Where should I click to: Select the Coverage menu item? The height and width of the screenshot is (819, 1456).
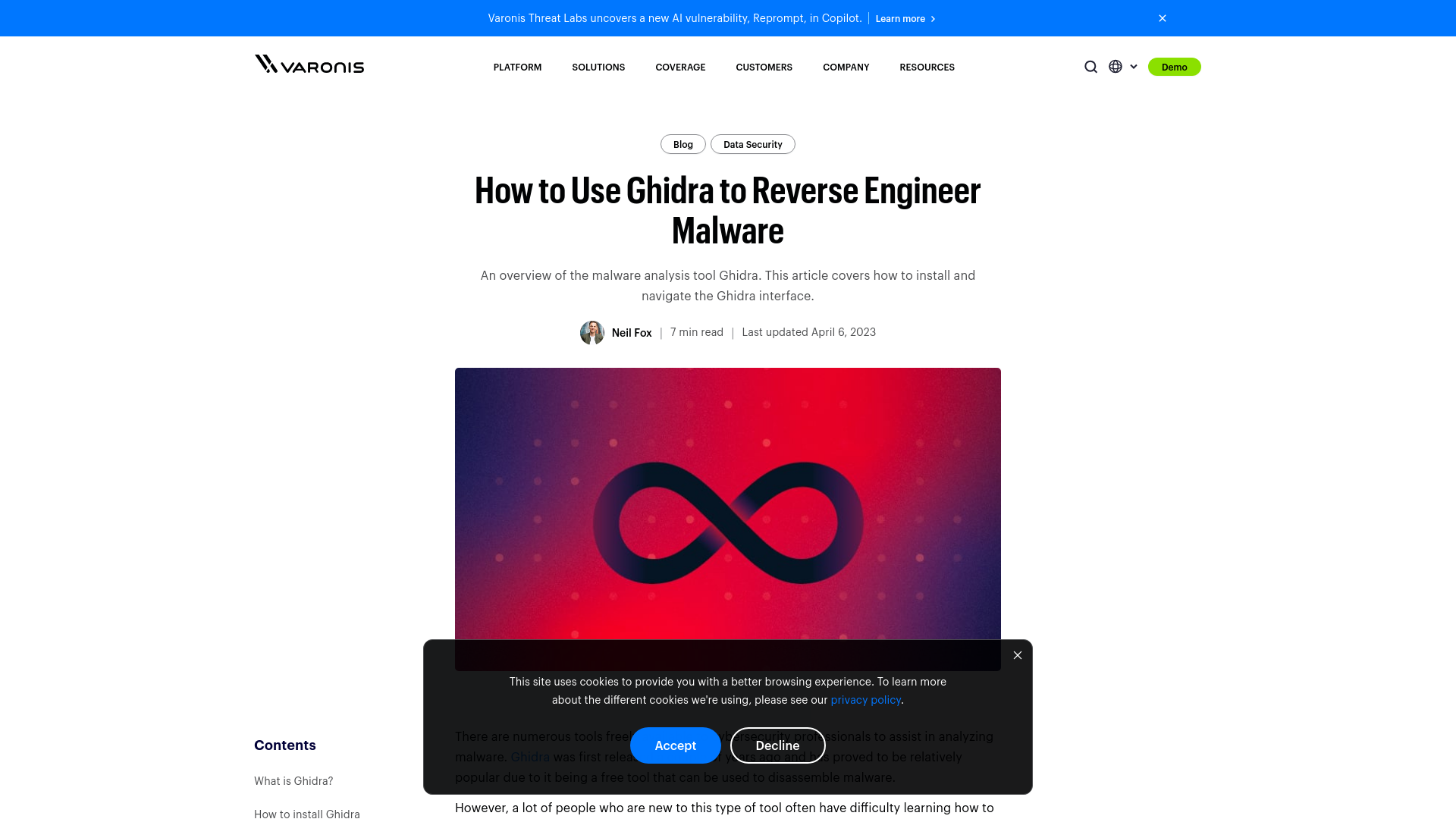[680, 67]
